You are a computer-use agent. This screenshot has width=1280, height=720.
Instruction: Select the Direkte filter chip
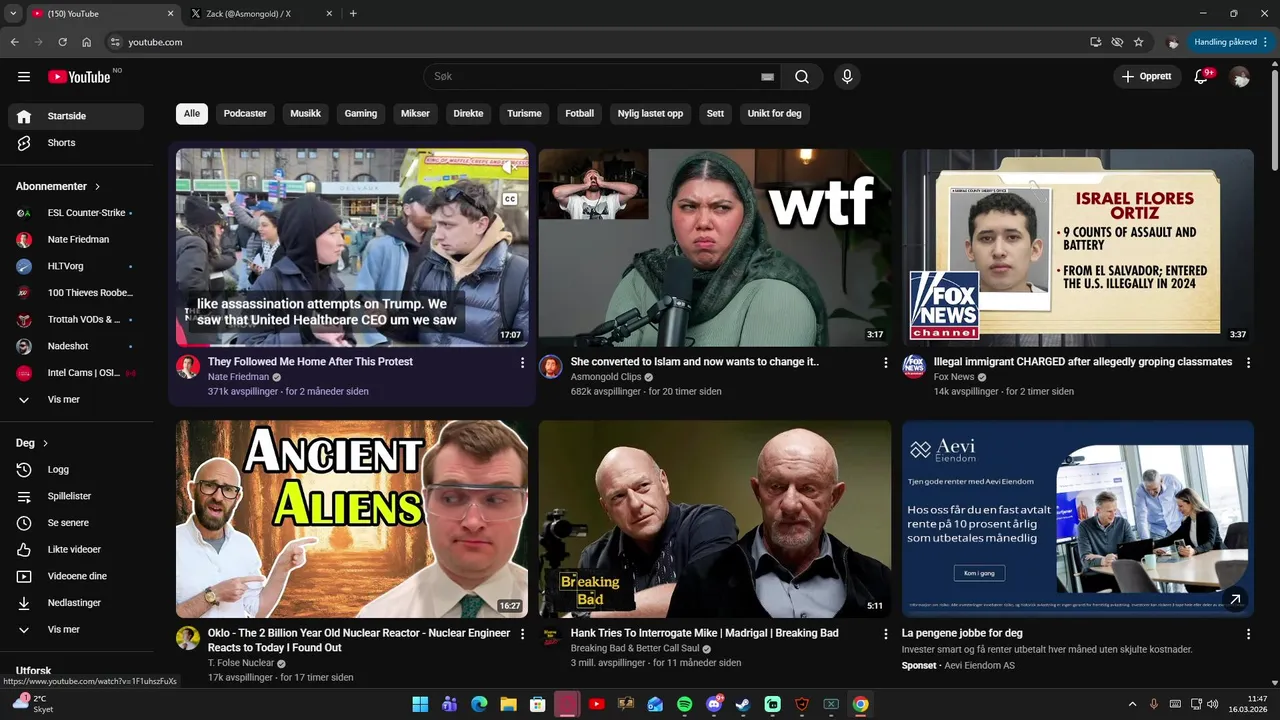coord(468,114)
